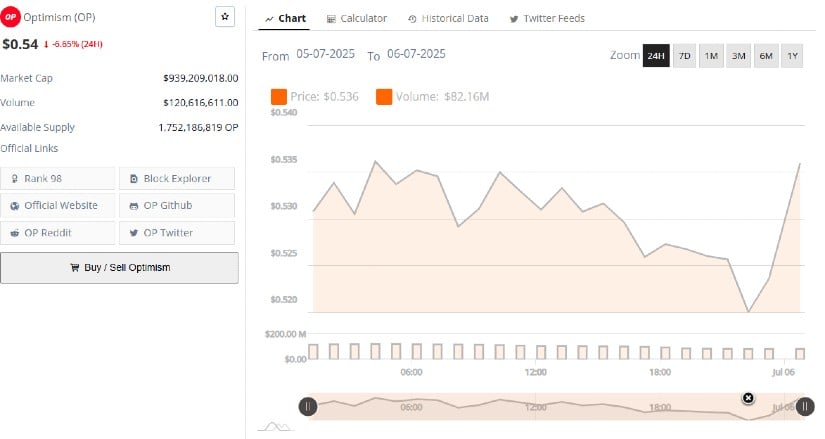The width and height of the screenshot is (825, 439).
Task: Click the mini chart icon at bottom left
Action: [x=276, y=426]
